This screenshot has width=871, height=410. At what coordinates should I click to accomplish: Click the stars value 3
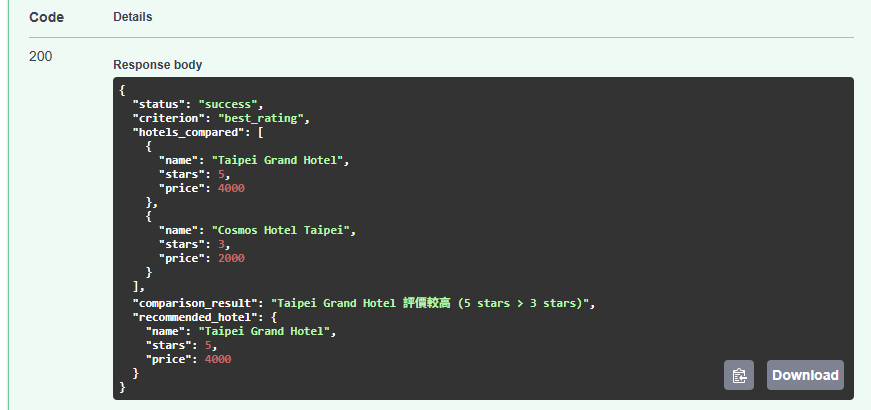click(221, 244)
